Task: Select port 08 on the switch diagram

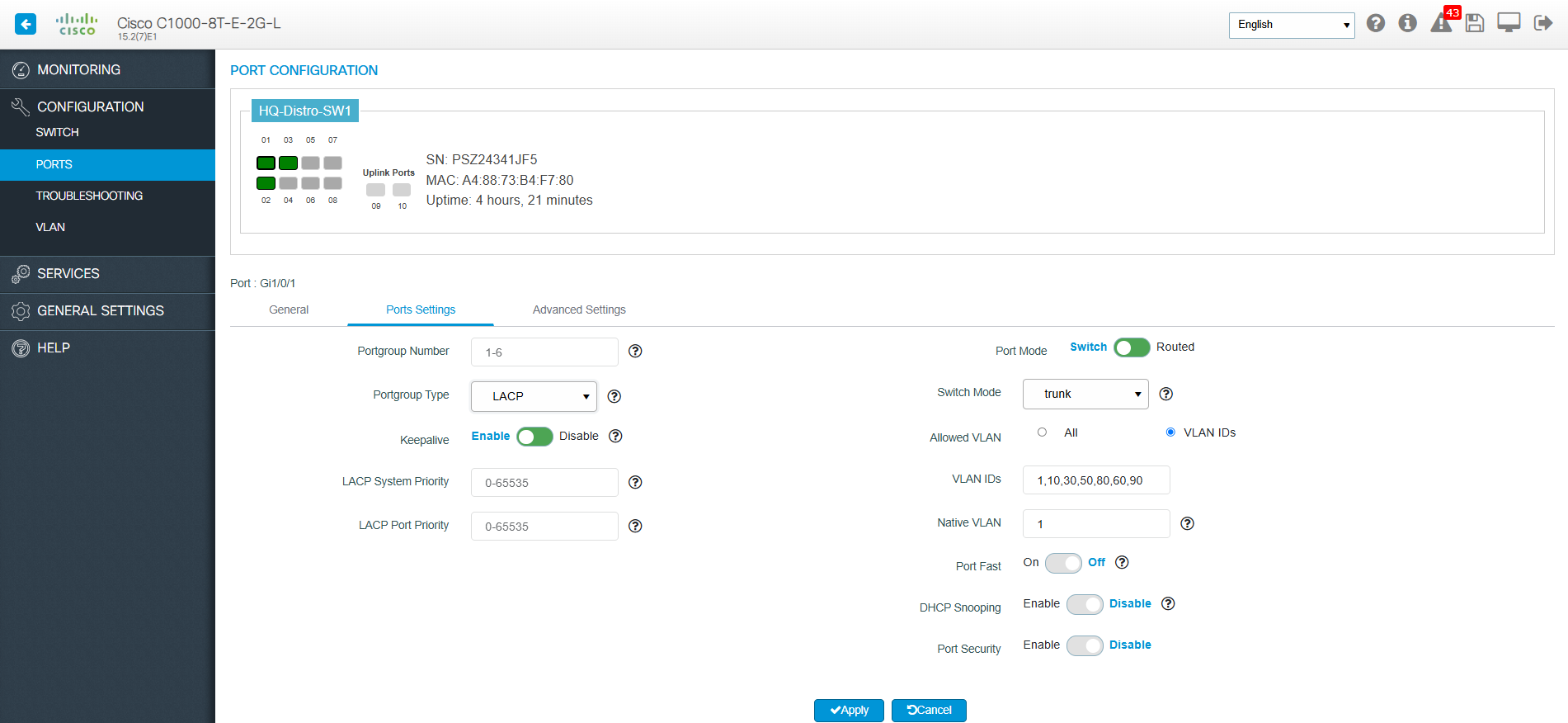Action: [x=332, y=183]
